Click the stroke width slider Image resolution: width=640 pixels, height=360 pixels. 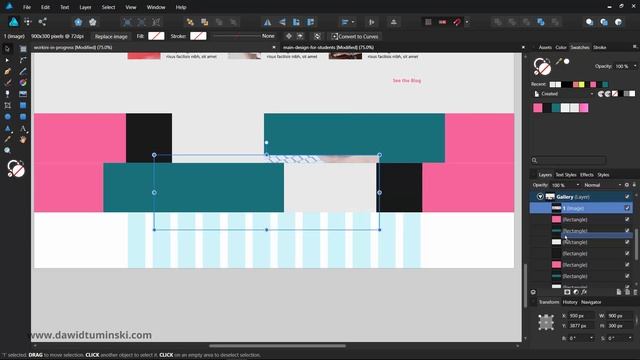tap(236, 36)
